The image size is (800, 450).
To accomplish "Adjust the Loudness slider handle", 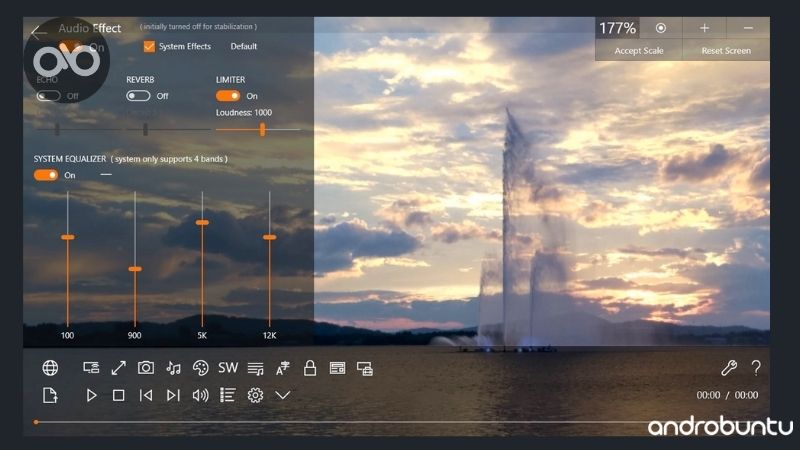I will coord(262,129).
